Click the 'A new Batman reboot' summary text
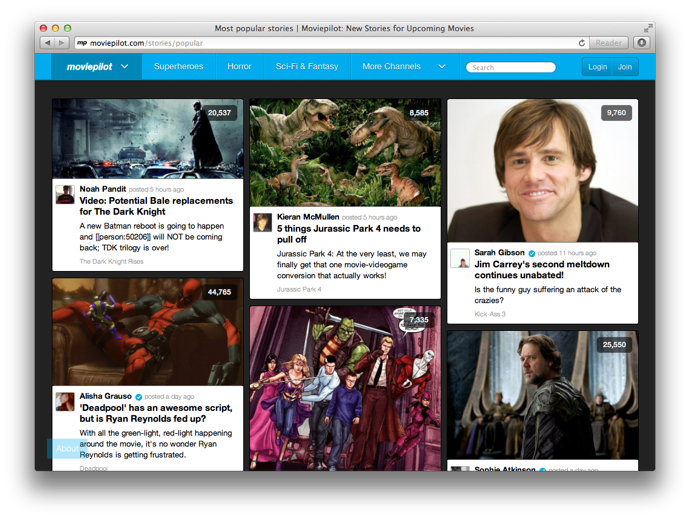 click(x=152, y=237)
